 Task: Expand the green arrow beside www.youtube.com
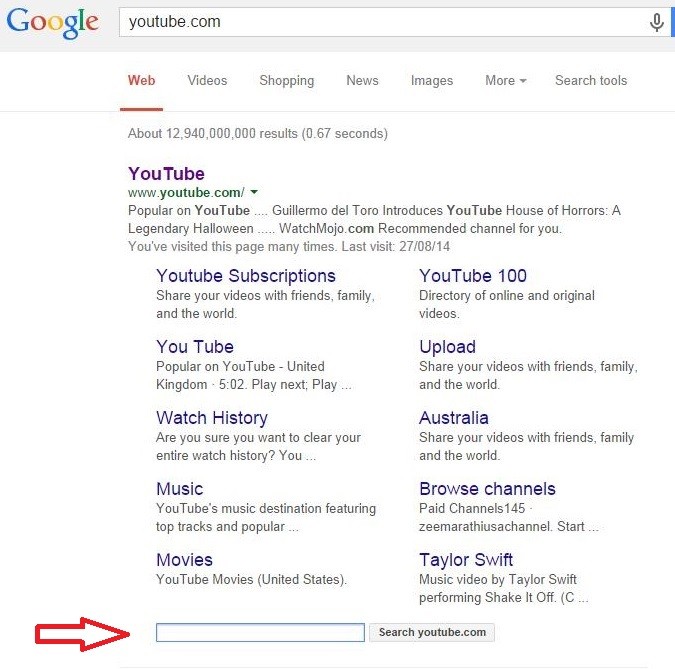tap(254, 192)
